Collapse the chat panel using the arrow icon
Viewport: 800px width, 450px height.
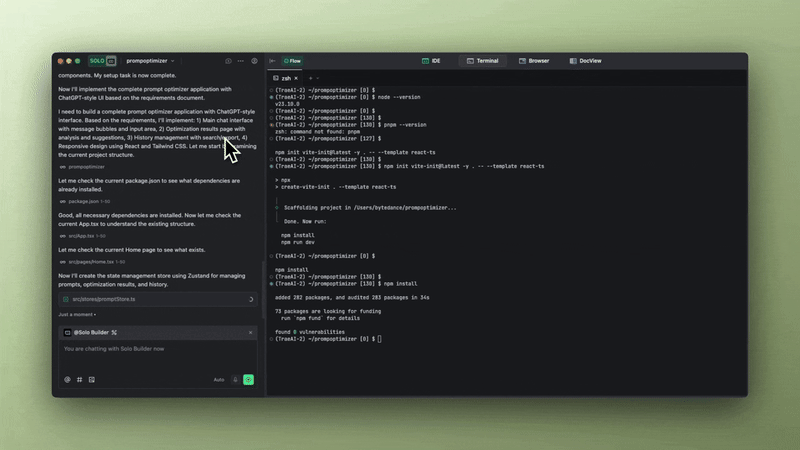pyautogui.click(x=272, y=61)
